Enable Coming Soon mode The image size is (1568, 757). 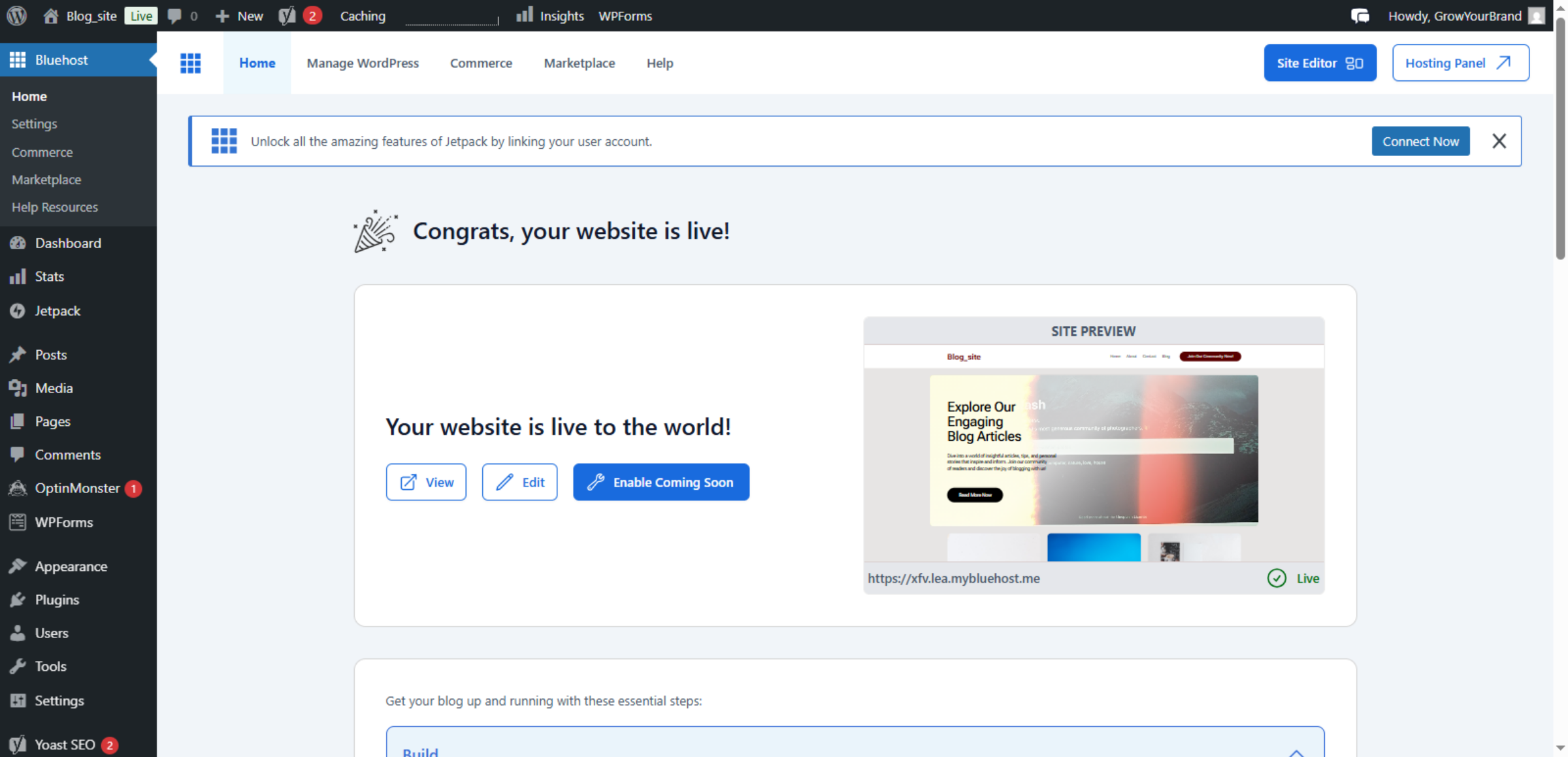coord(661,482)
